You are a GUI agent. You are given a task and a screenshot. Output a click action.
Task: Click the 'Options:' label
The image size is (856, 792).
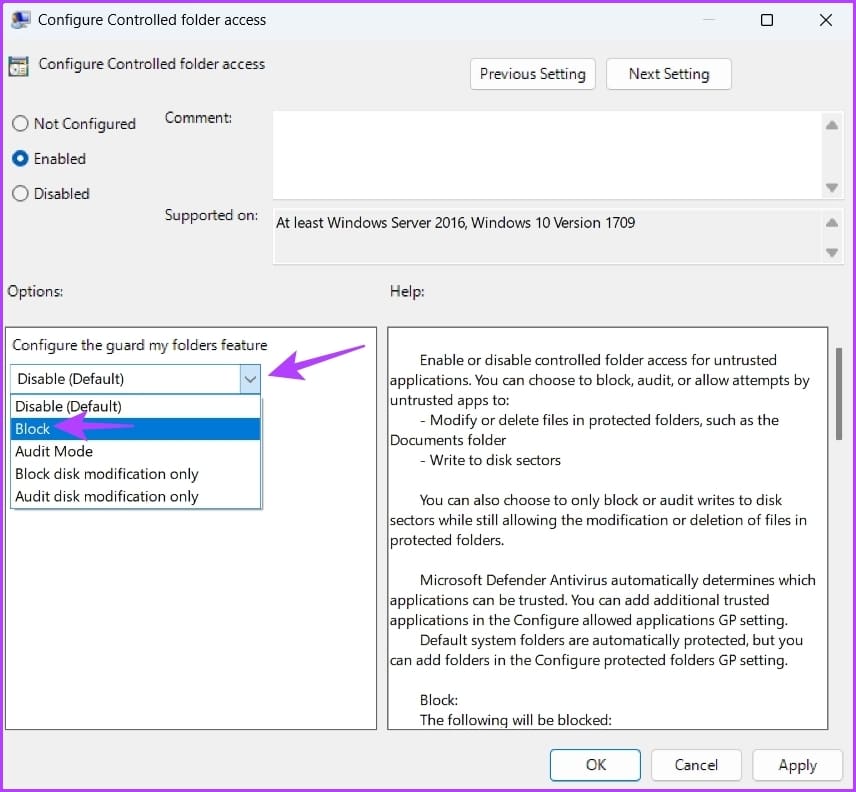click(35, 291)
